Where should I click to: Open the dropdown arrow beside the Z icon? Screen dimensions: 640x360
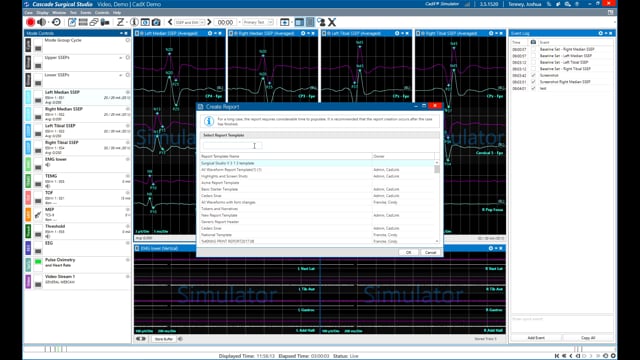pos(127,22)
